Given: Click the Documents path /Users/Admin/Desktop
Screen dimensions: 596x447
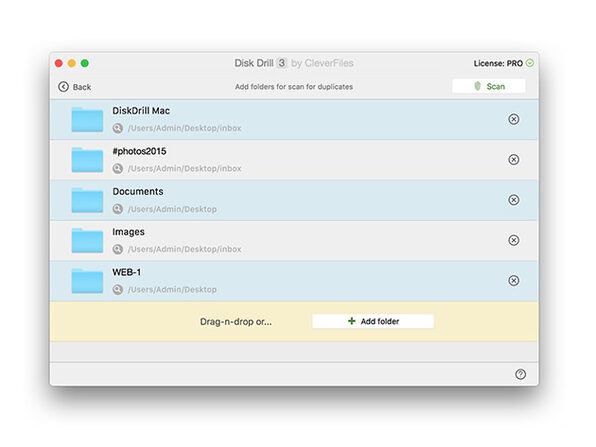Looking at the screenshot, I should click(x=172, y=209).
